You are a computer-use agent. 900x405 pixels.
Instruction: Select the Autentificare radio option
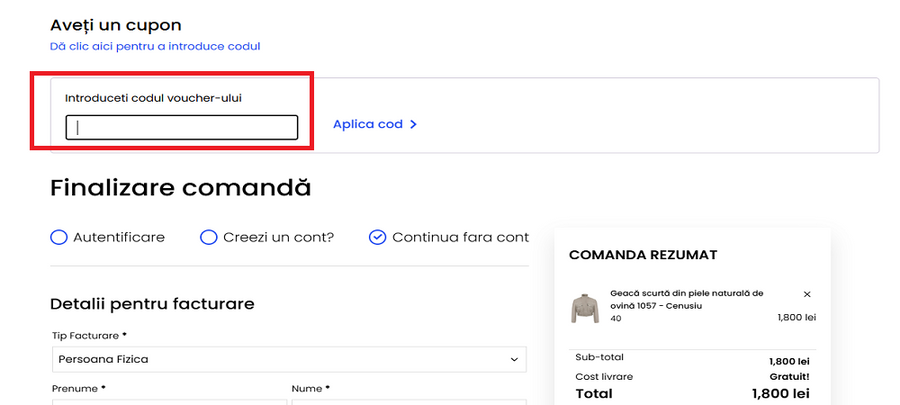(59, 237)
